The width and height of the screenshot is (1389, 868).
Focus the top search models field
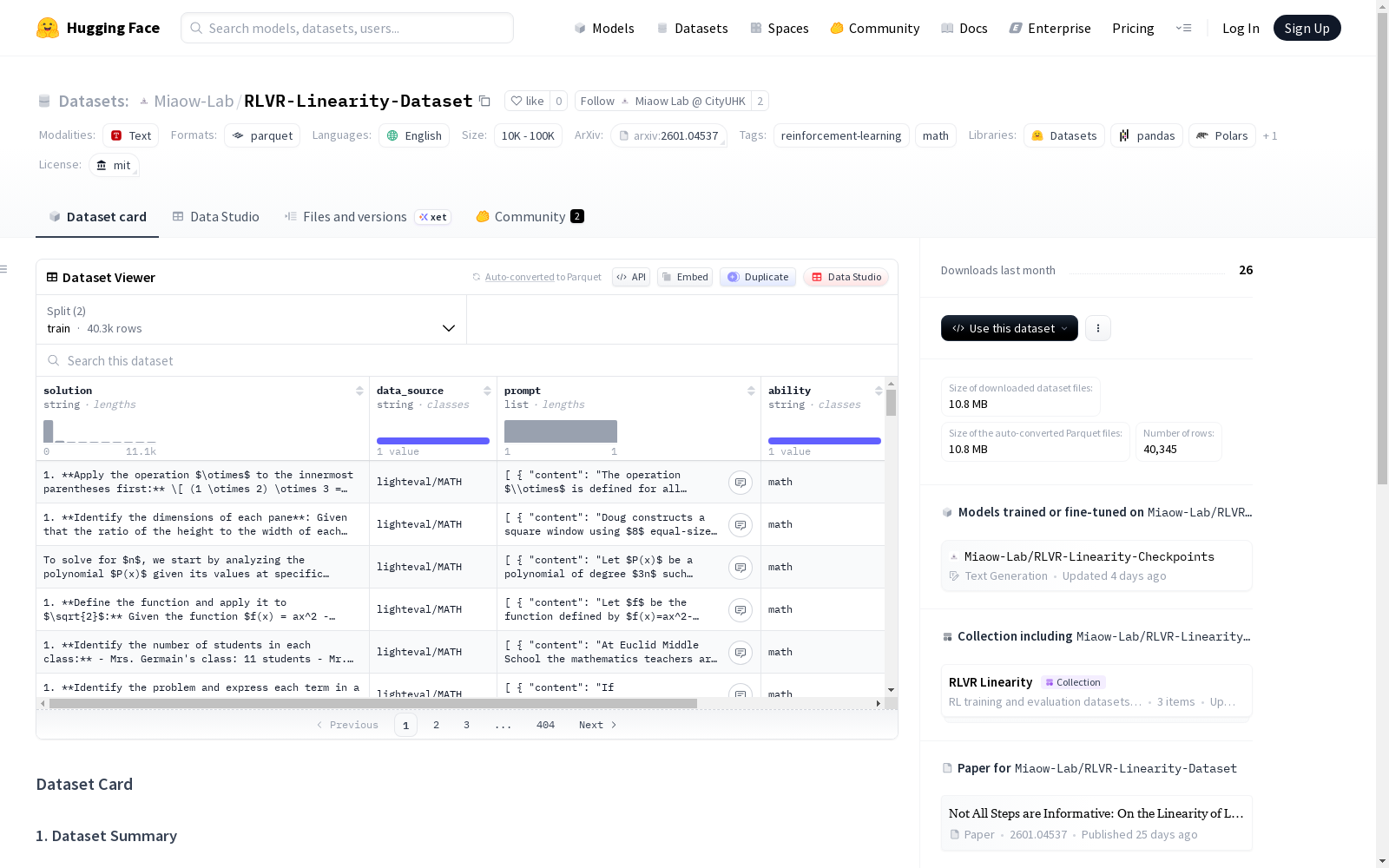tap(347, 28)
